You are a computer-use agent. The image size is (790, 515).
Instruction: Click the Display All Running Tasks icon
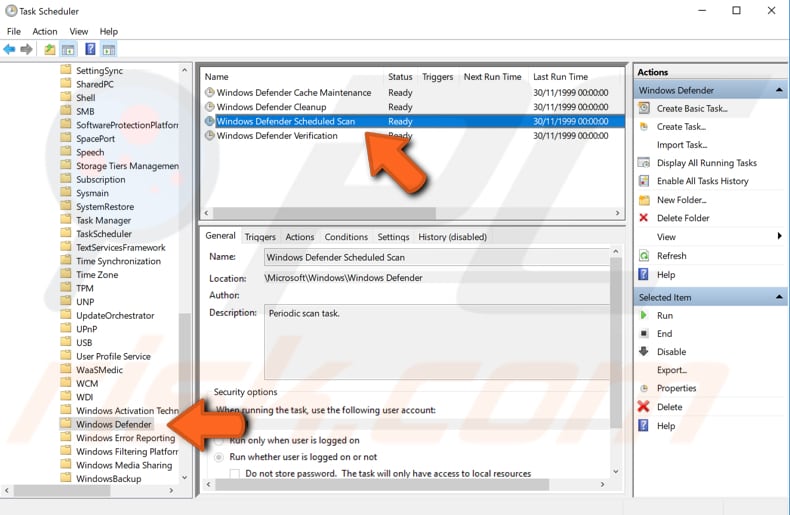coord(644,163)
